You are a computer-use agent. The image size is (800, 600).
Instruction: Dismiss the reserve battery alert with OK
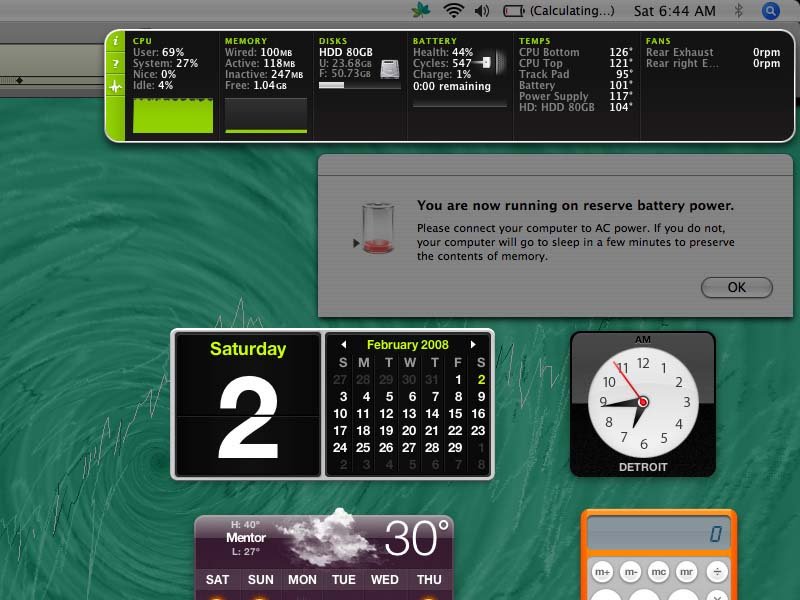(736, 287)
